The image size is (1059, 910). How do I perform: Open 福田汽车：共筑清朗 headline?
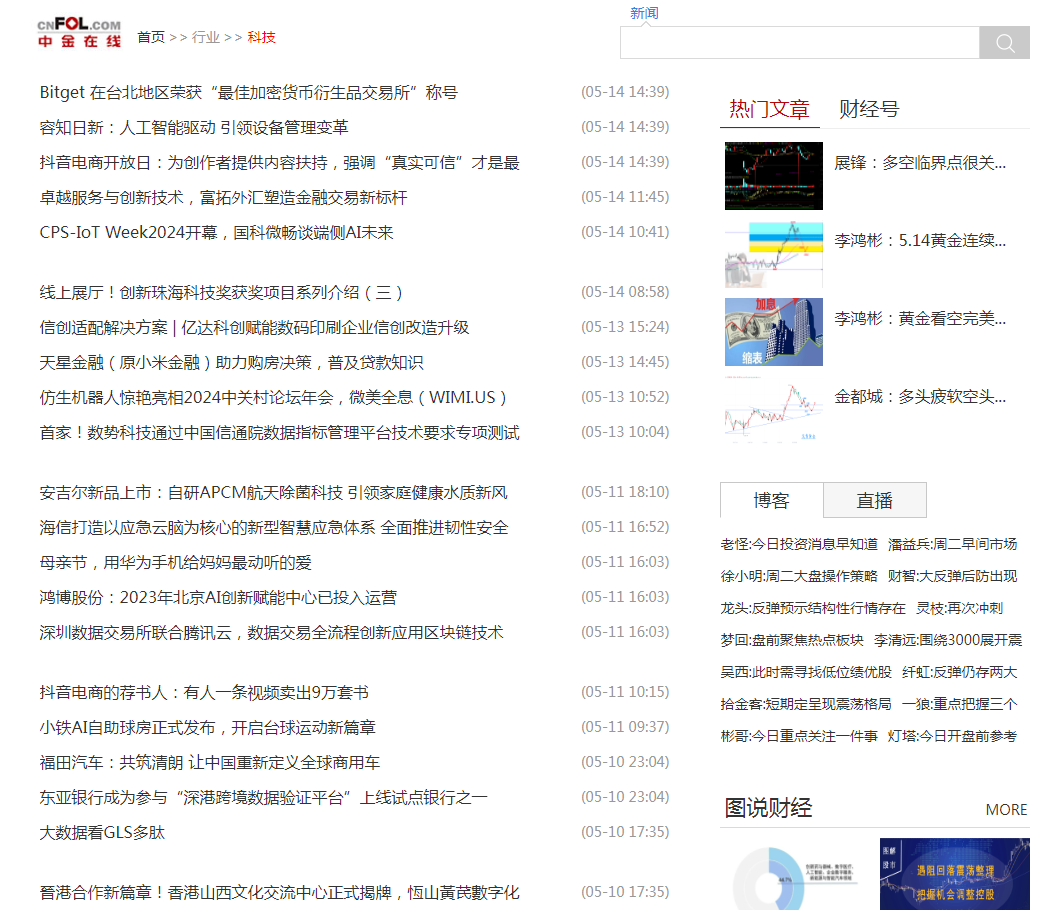(210, 763)
